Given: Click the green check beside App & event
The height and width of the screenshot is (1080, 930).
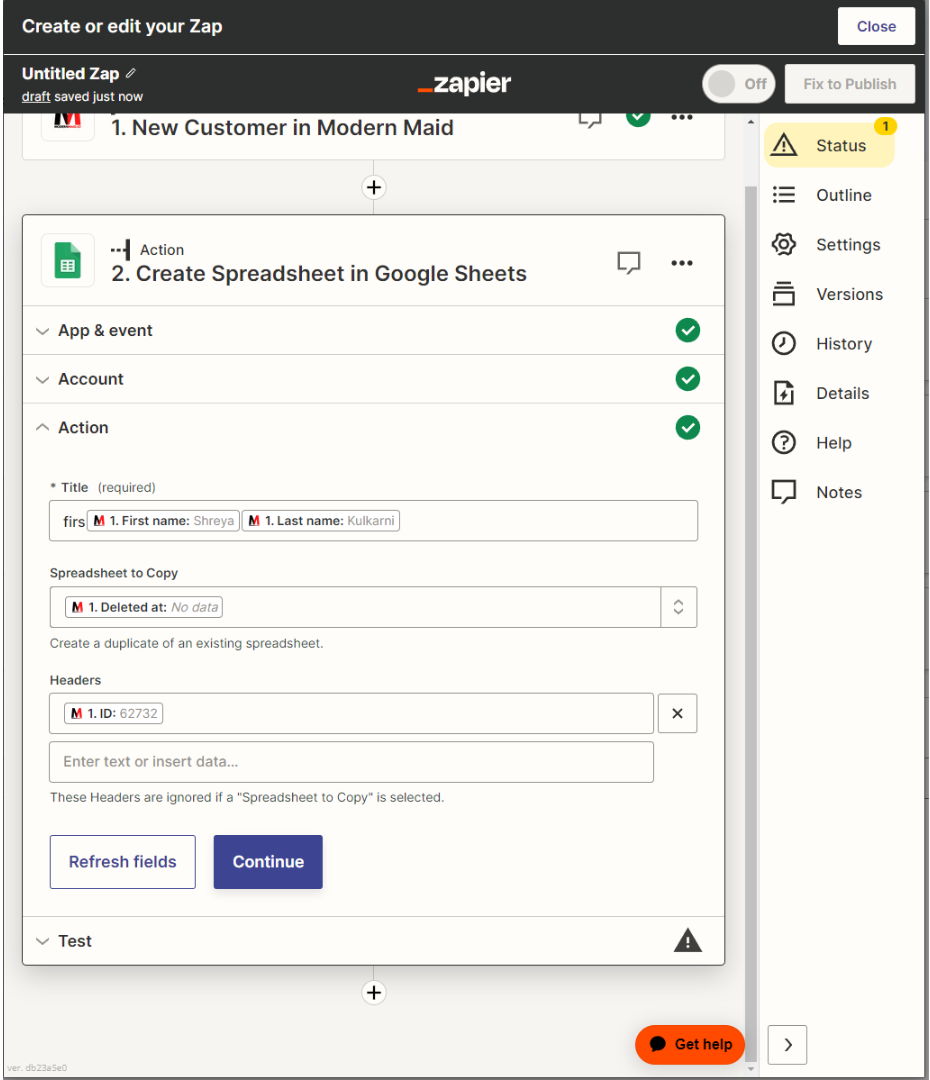Looking at the screenshot, I should point(688,330).
